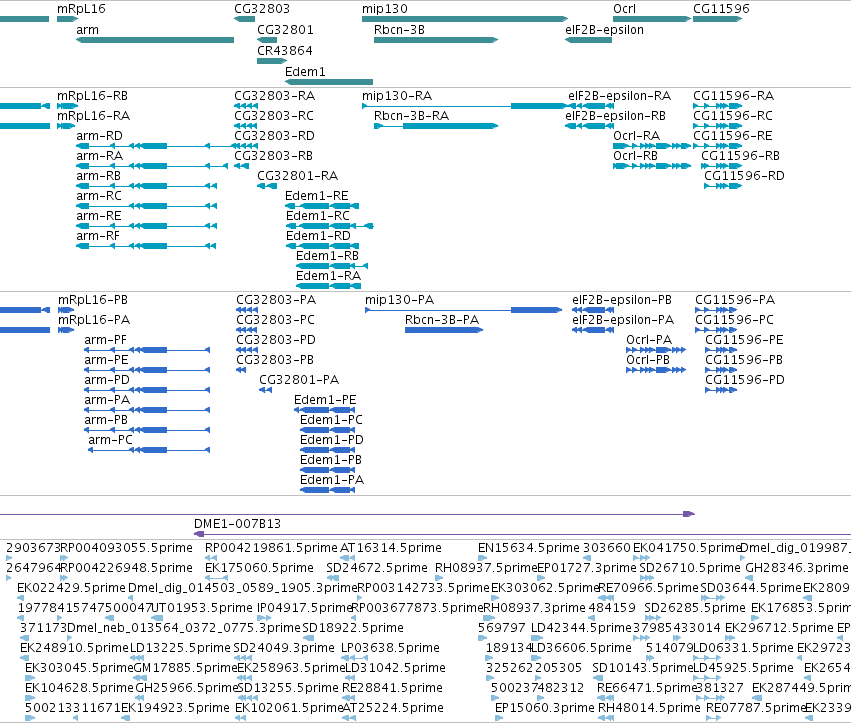Screen dimensions: 851x723
Task: Select the CG32803-PA protein feature
Action: click(x=247, y=310)
